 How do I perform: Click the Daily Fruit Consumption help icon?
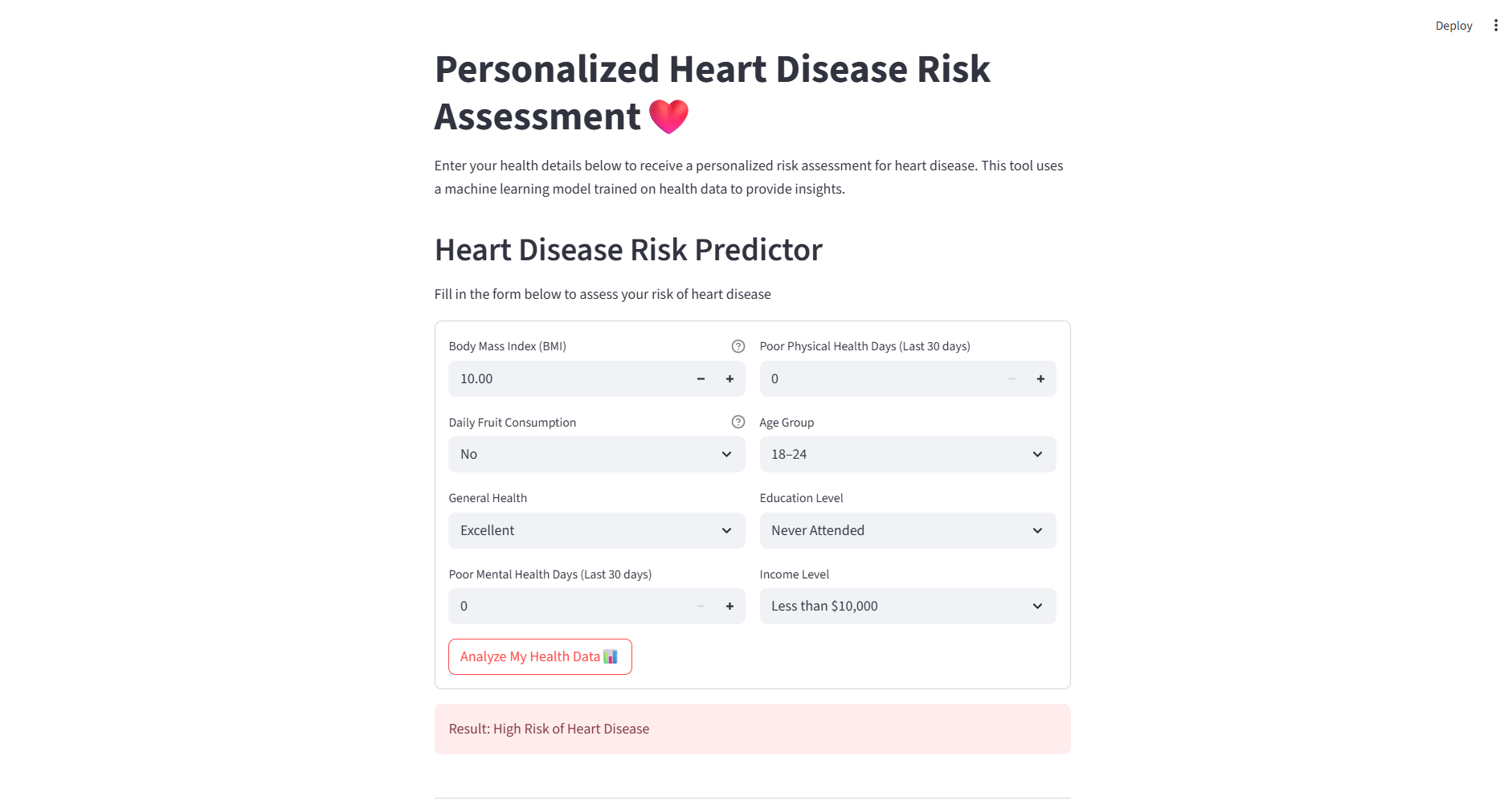coord(738,422)
